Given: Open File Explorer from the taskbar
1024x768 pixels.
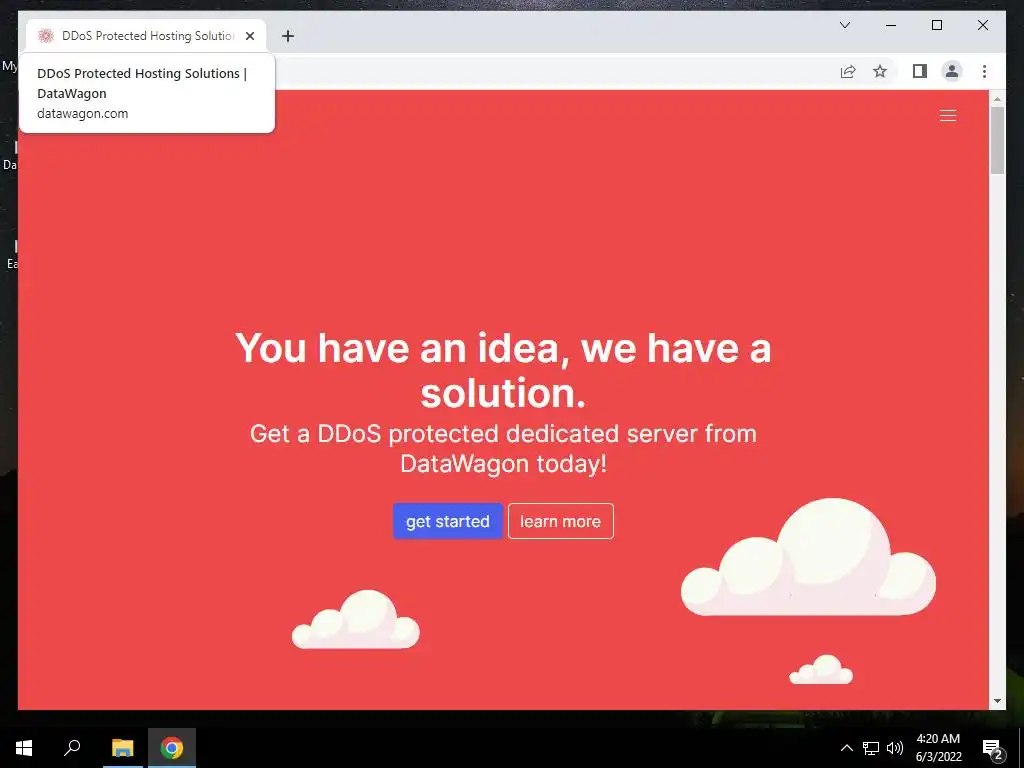Looking at the screenshot, I should click(122, 748).
